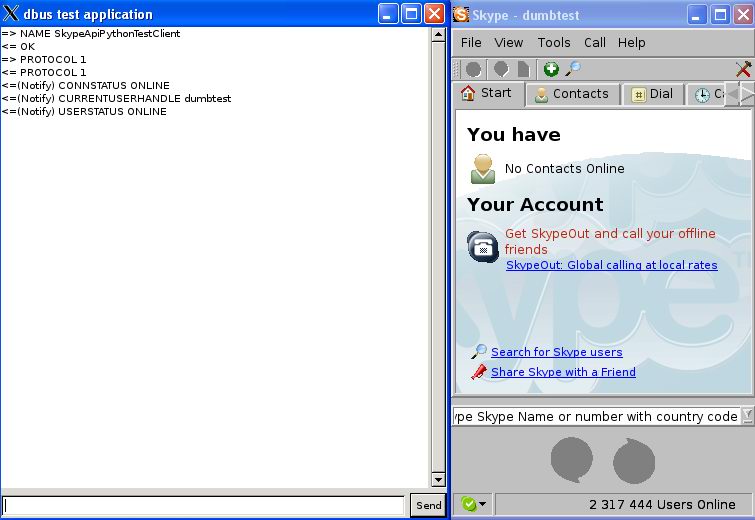Click the contact avatar beside No Contacts Online

click(482, 169)
